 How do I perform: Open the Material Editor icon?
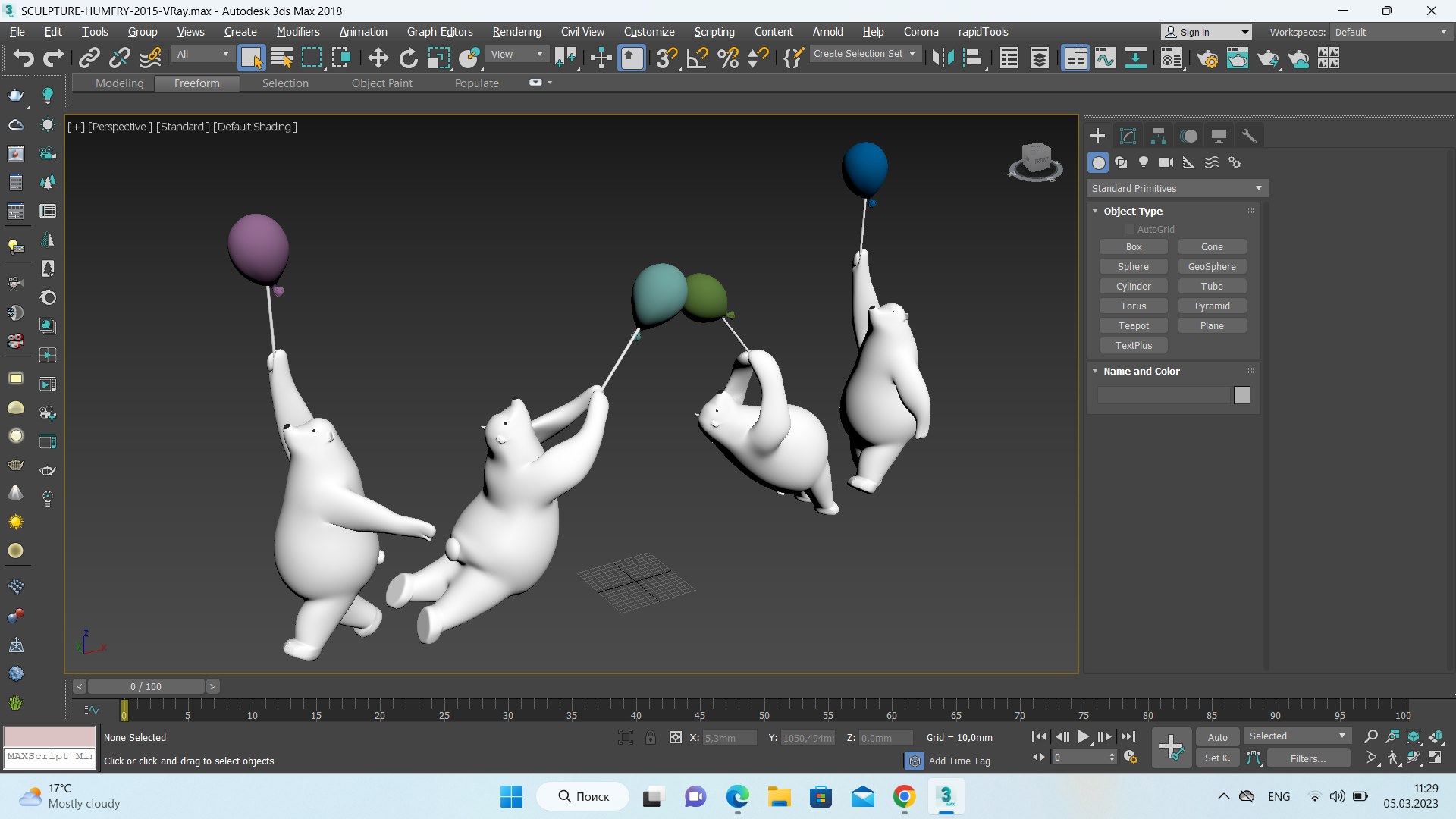(1172, 58)
